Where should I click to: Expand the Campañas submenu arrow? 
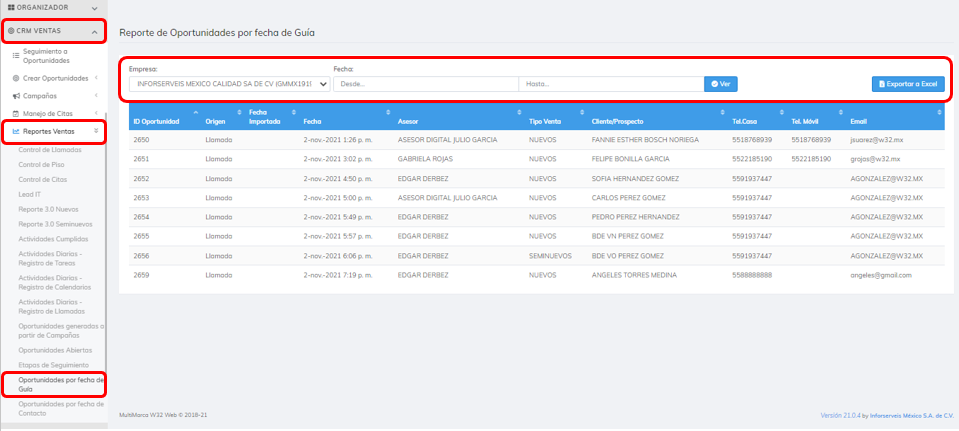[96, 96]
